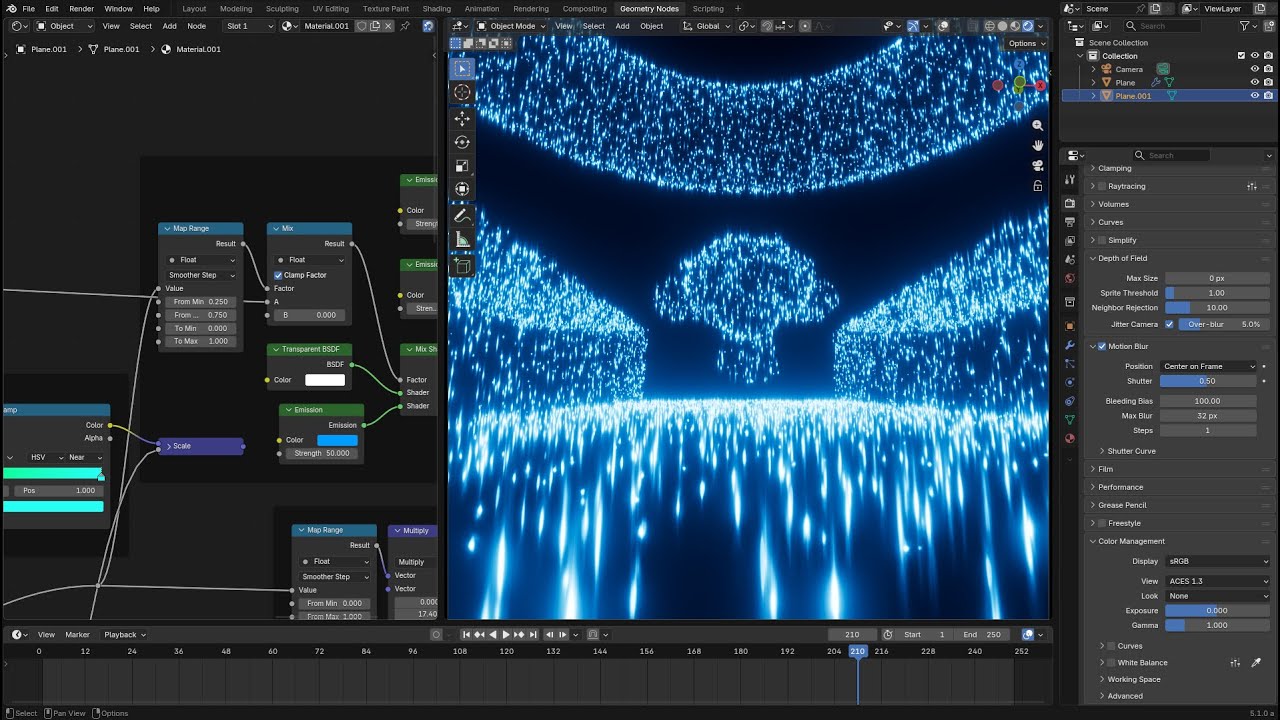Image resolution: width=1280 pixels, height=720 pixels.
Task: Select the Measure tool
Action: coord(462,240)
